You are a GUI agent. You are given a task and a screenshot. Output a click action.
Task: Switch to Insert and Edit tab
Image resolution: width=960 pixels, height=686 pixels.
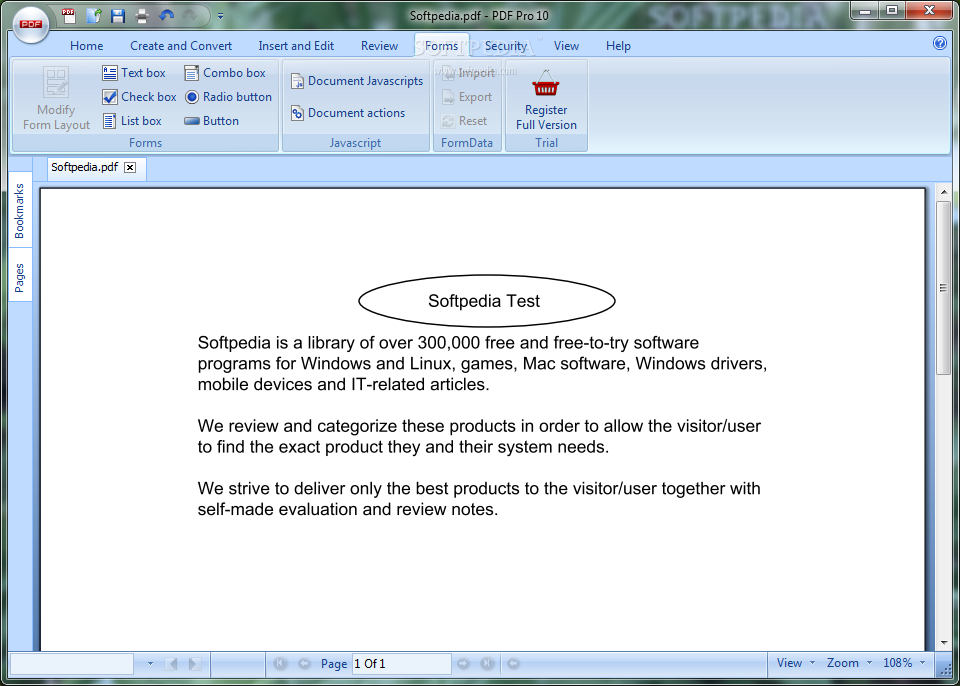pyautogui.click(x=296, y=46)
